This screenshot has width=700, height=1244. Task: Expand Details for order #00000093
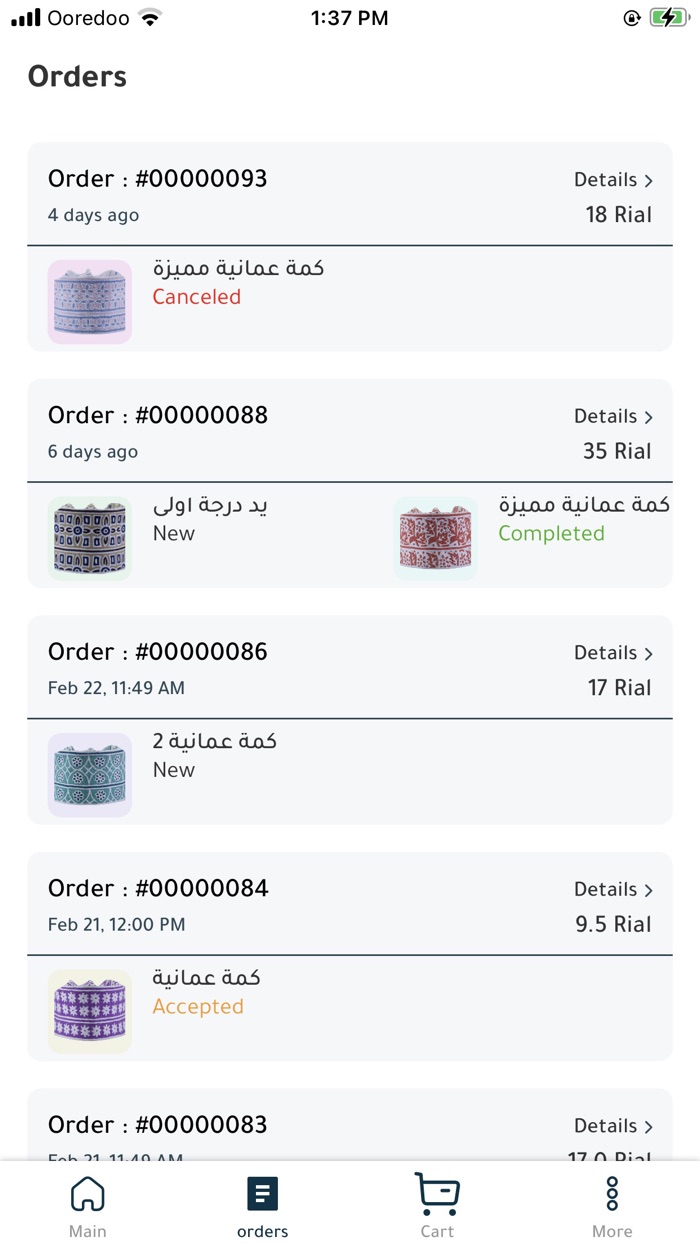click(613, 180)
